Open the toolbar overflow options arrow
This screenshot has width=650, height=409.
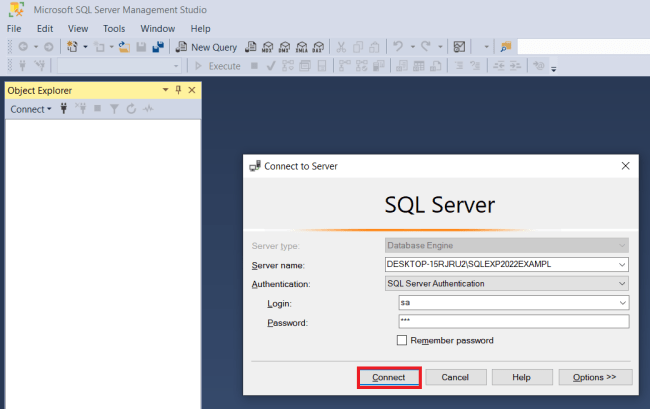(x=553, y=69)
